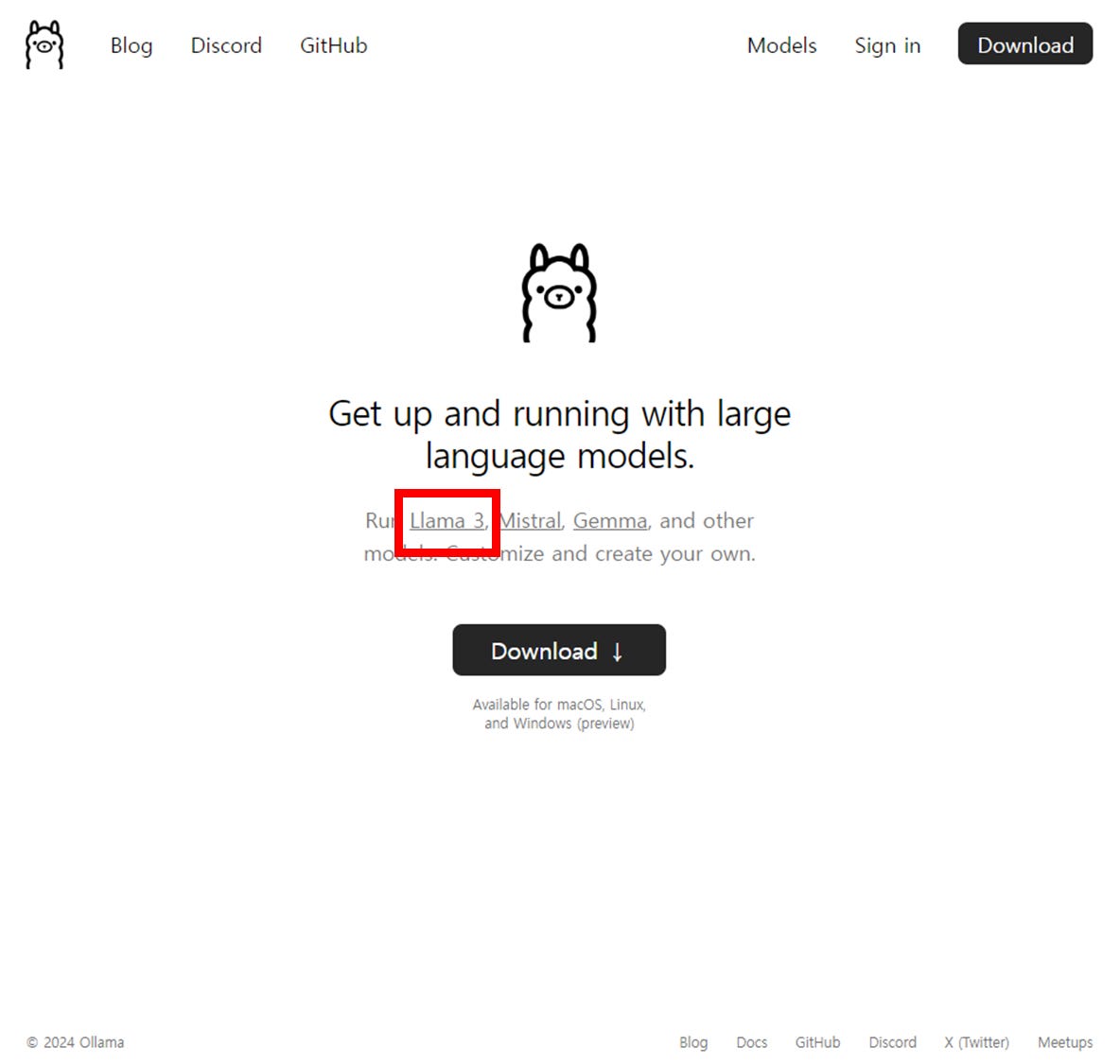
Task: Open the Gemma model link
Action: pyautogui.click(x=610, y=520)
